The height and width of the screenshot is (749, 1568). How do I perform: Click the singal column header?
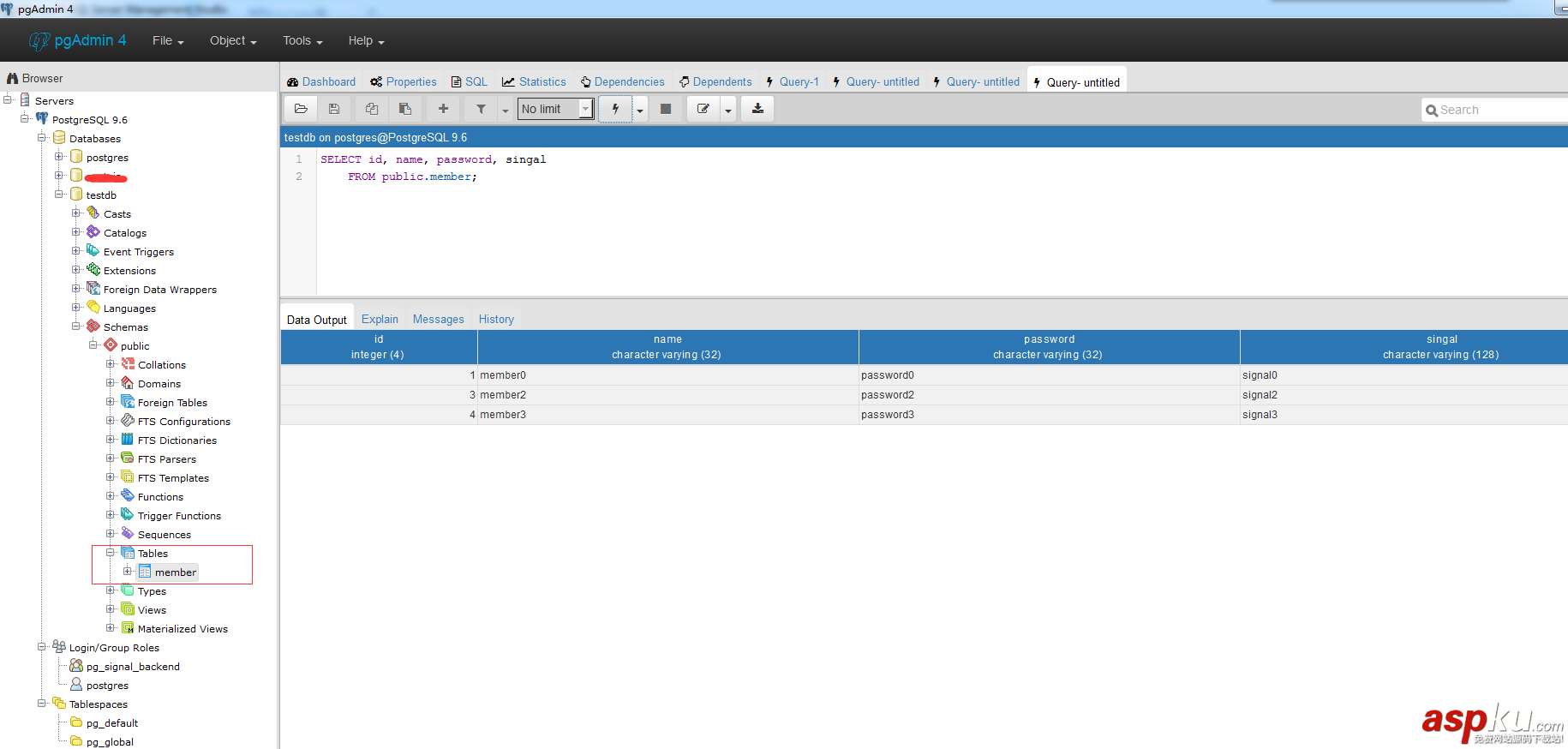pyautogui.click(x=1404, y=347)
